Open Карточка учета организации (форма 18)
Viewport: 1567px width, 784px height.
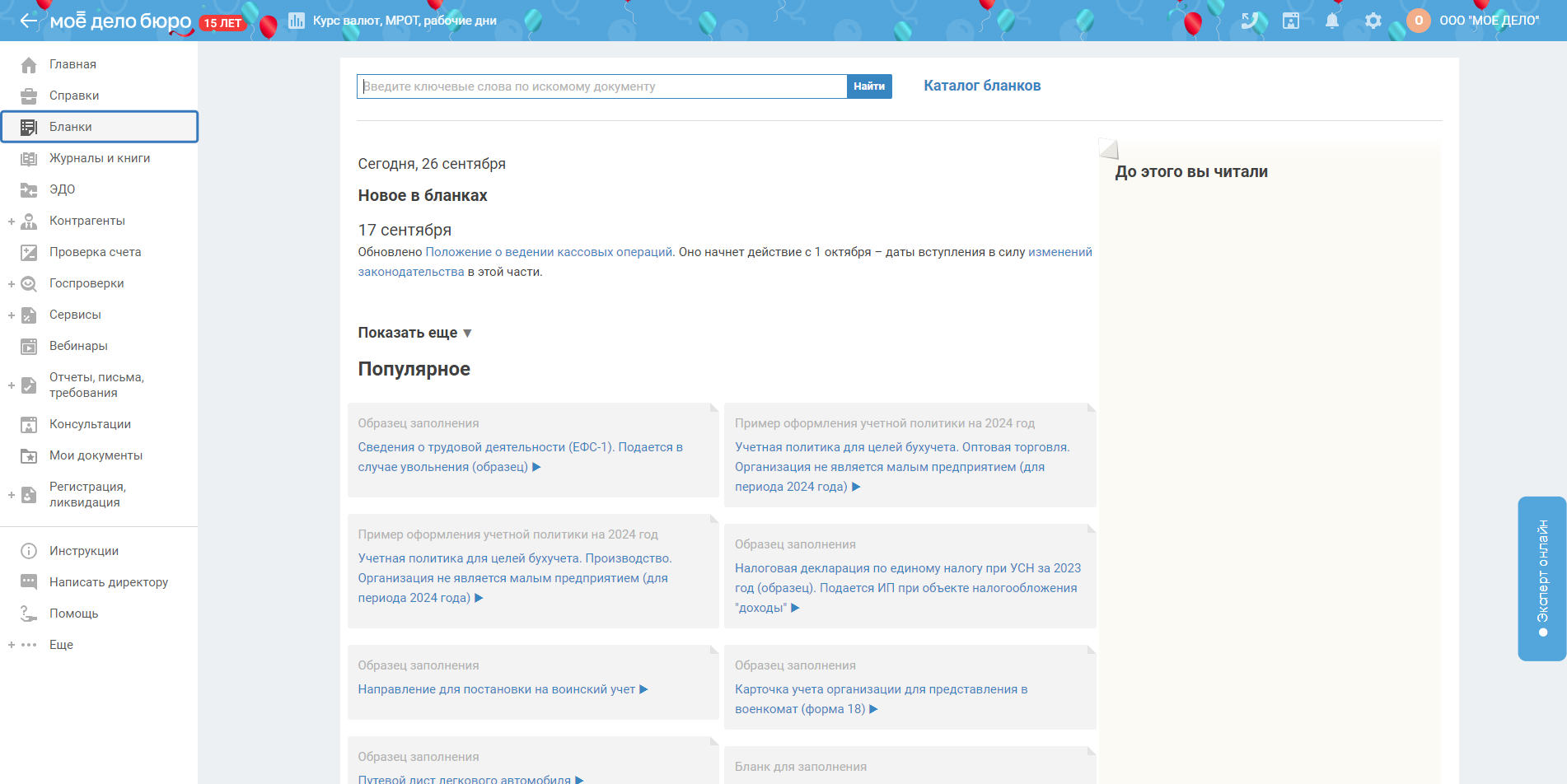882,699
